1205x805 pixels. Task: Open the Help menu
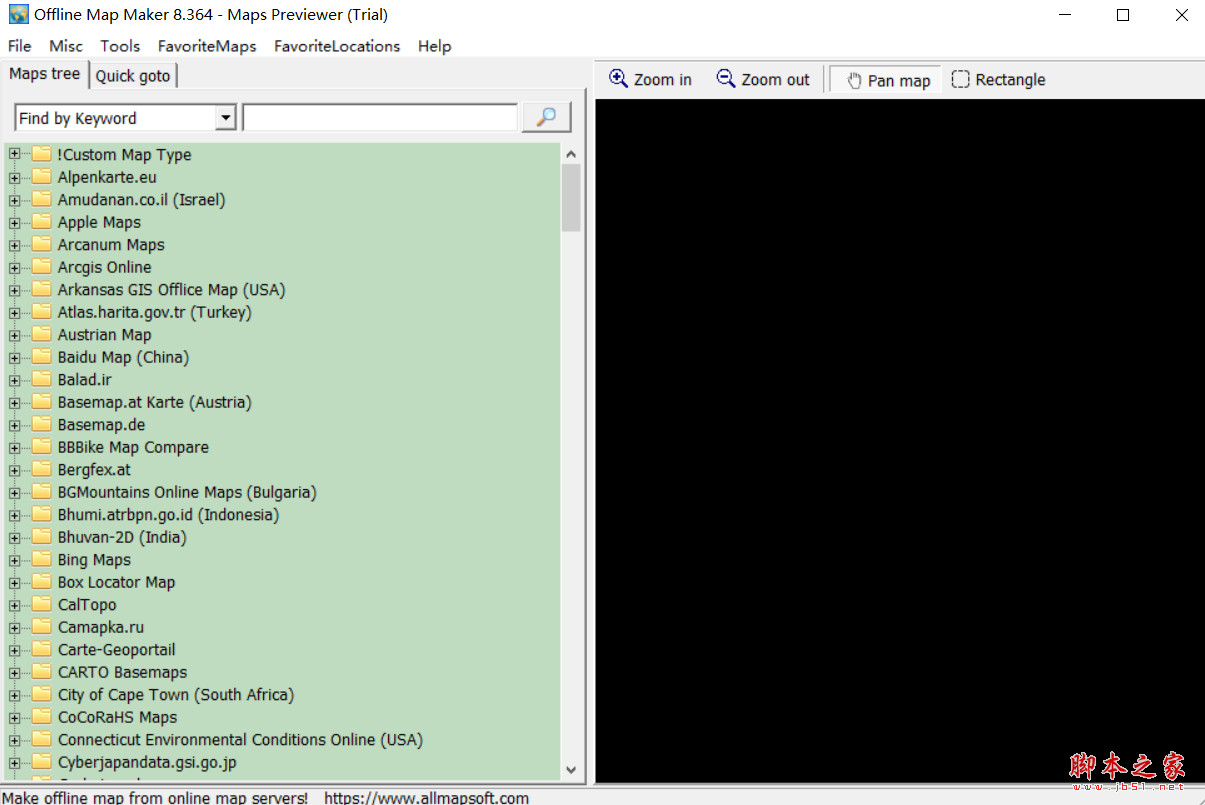pos(434,46)
